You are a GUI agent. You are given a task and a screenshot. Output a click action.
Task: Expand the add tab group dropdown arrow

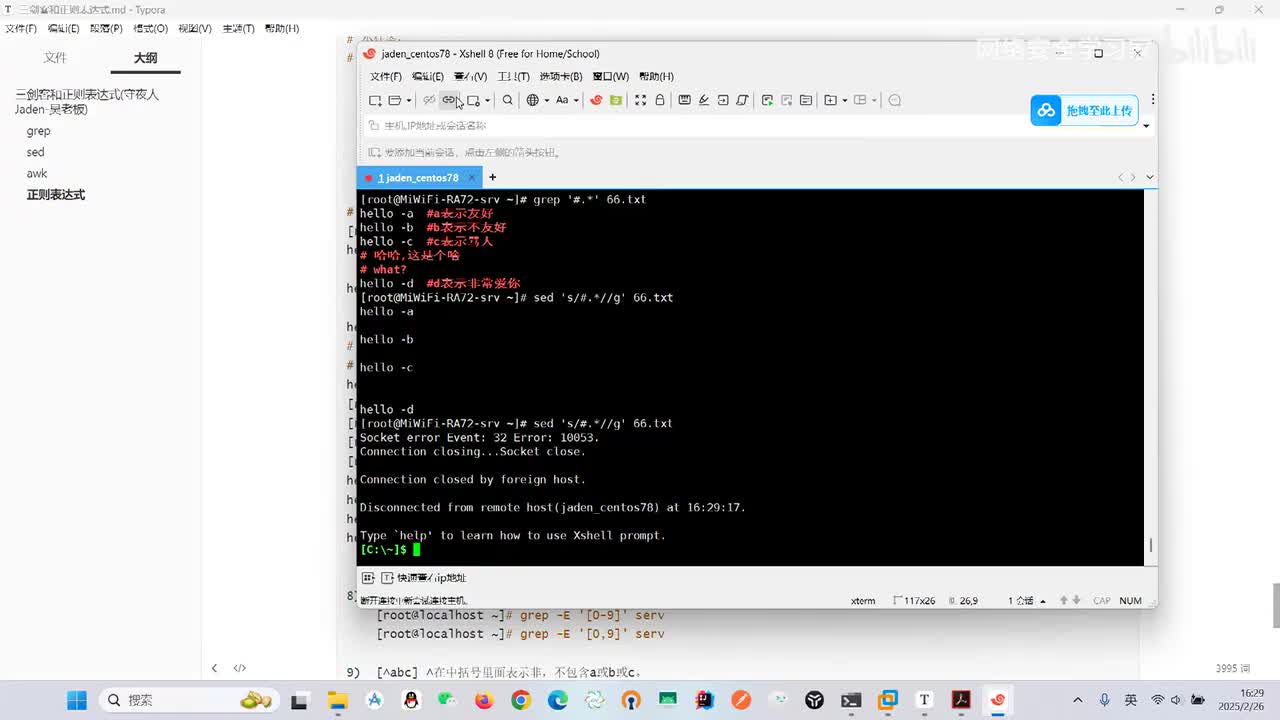[x=845, y=100]
